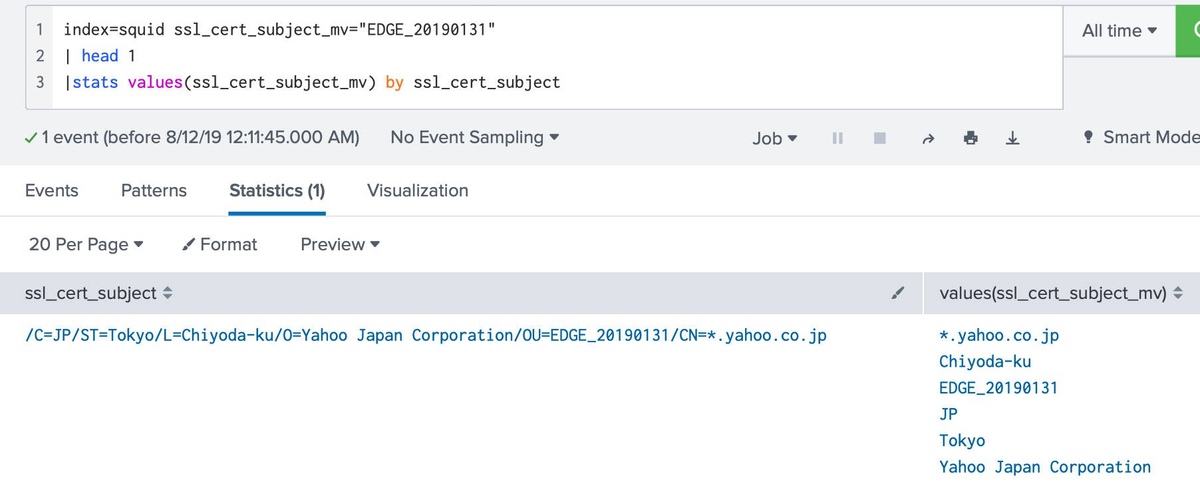Open the Preview dropdown
The height and width of the screenshot is (486, 1200).
pyautogui.click(x=340, y=244)
